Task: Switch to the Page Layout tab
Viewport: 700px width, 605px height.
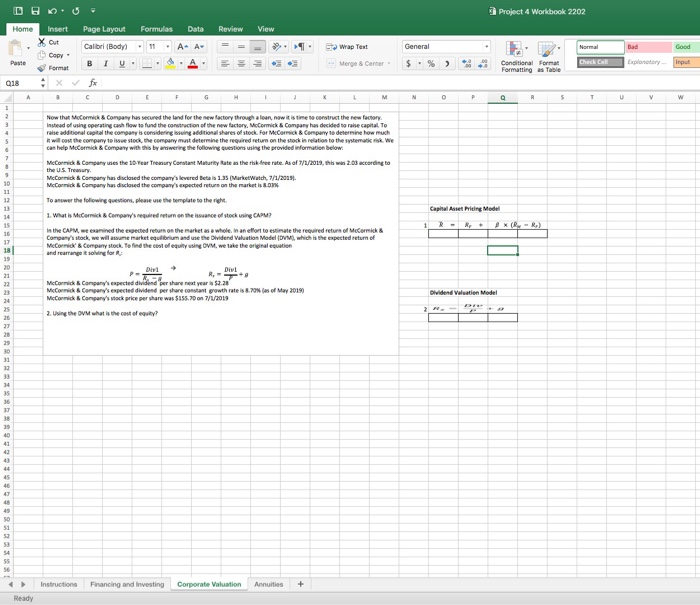Action: tap(104, 29)
